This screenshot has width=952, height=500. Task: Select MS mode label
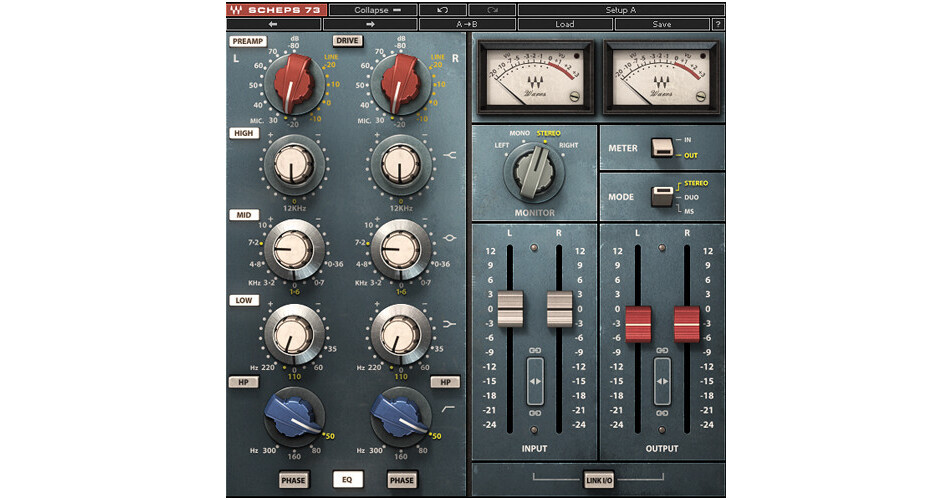point(688,211)
